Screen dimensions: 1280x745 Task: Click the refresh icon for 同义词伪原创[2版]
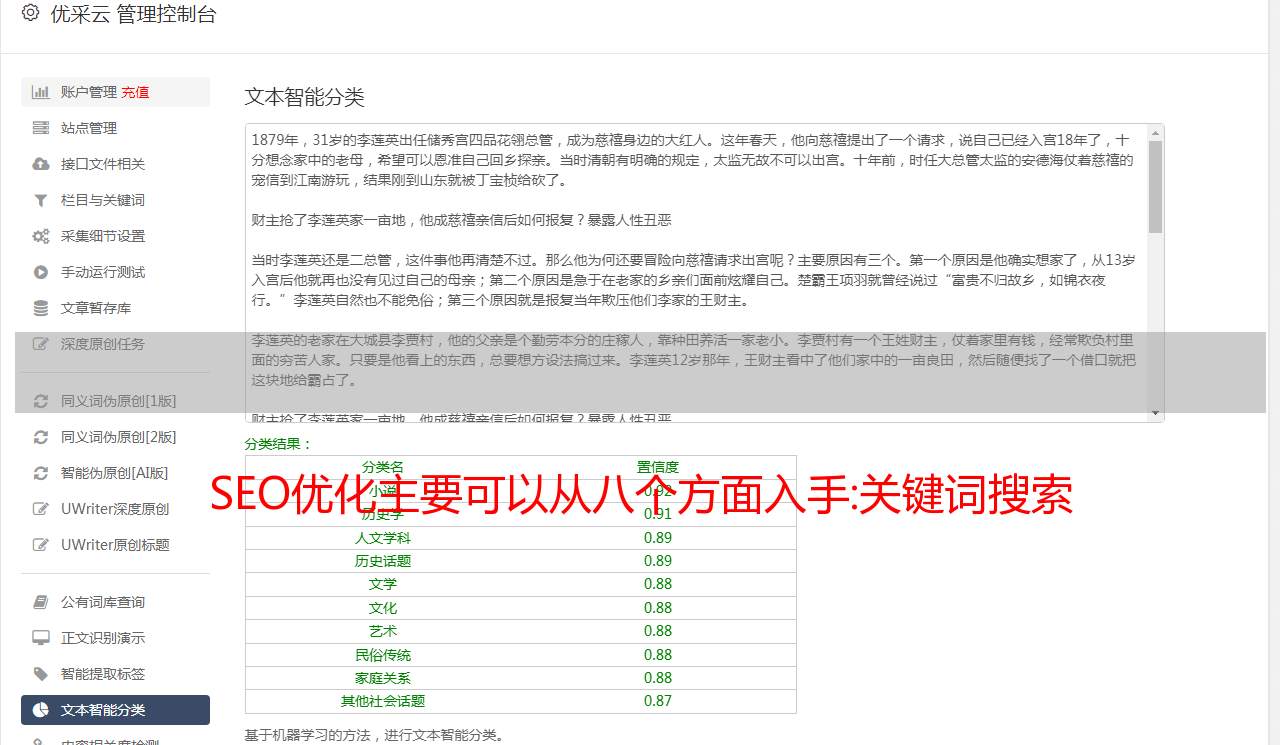point(41,437)
